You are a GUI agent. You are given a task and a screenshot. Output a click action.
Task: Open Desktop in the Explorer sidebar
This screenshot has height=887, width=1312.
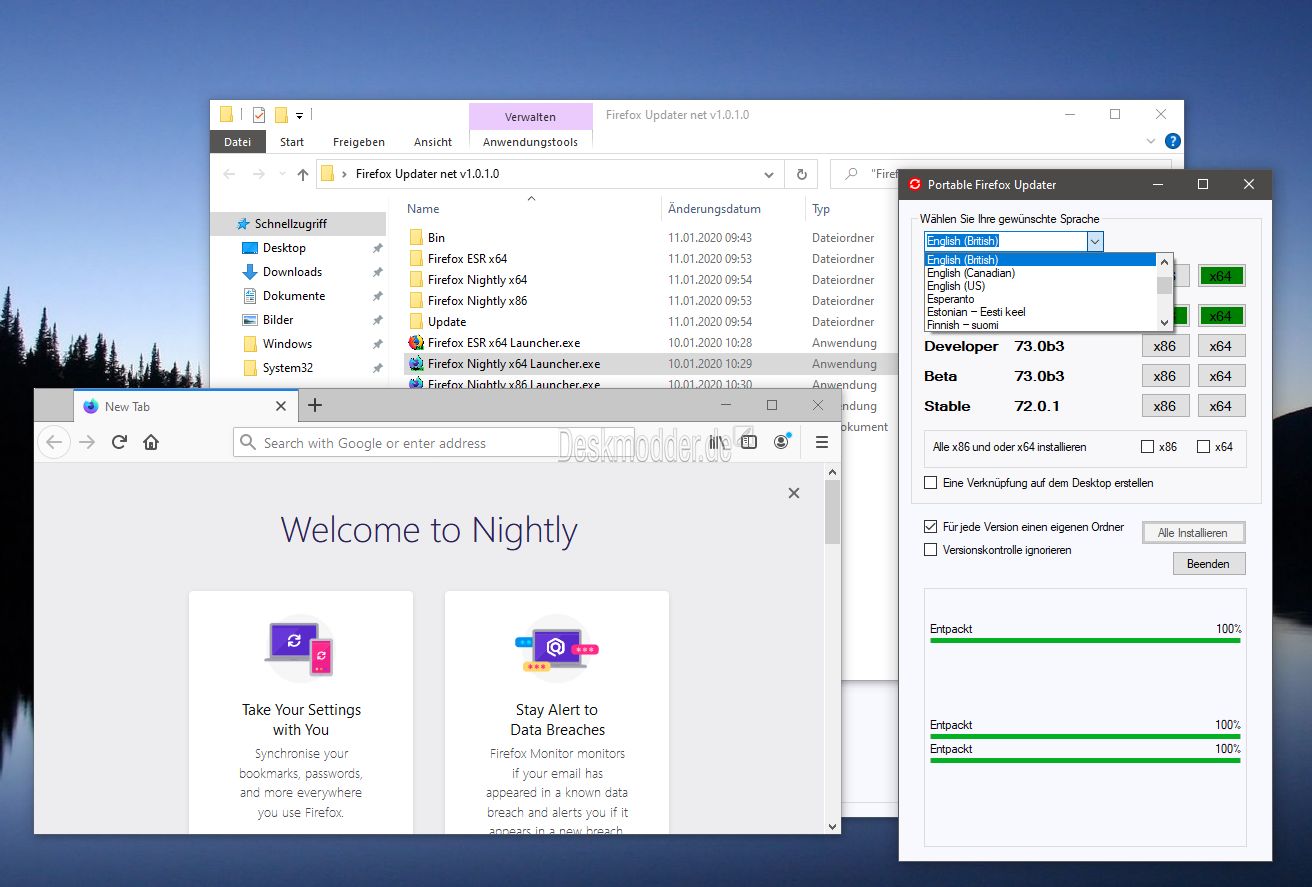tap(284, 248)
